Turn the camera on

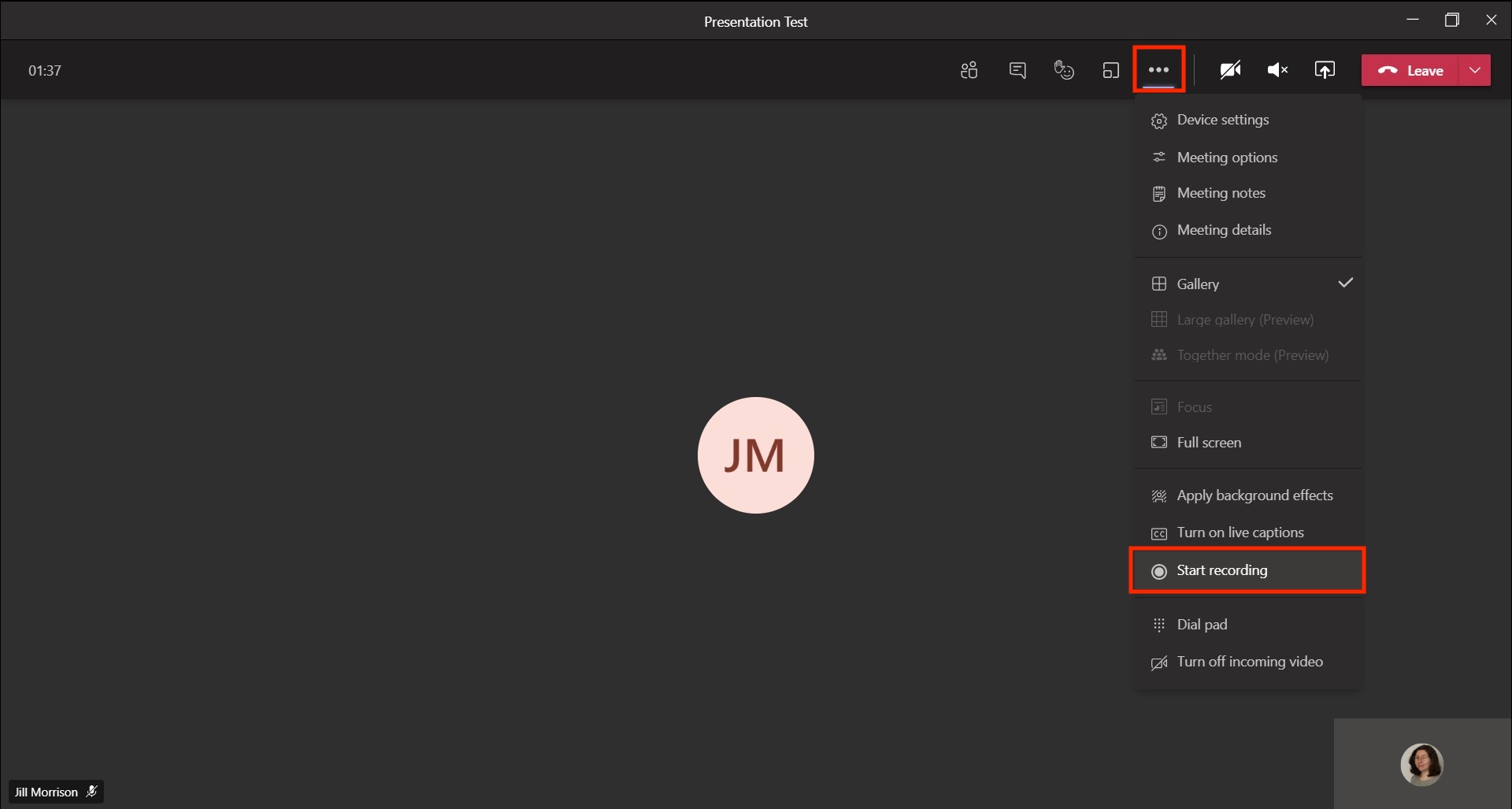pyautogui.click(x=1230, y=70)
